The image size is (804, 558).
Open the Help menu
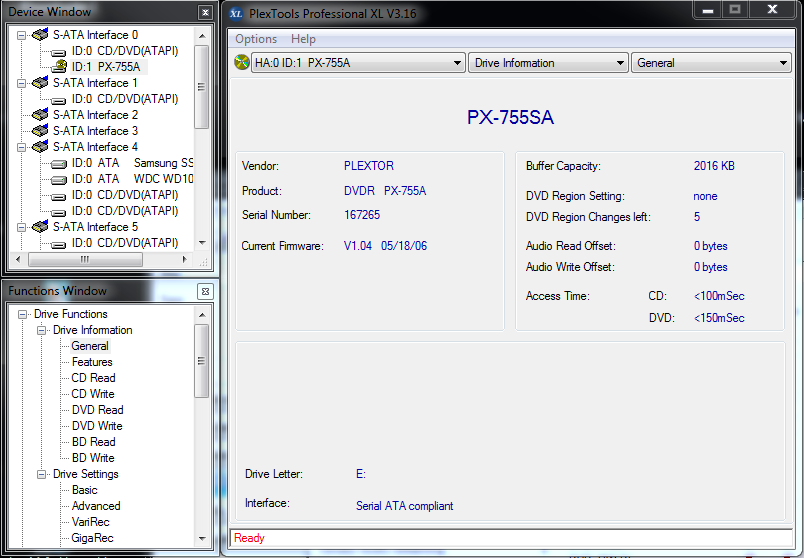(x=303, y=39)
